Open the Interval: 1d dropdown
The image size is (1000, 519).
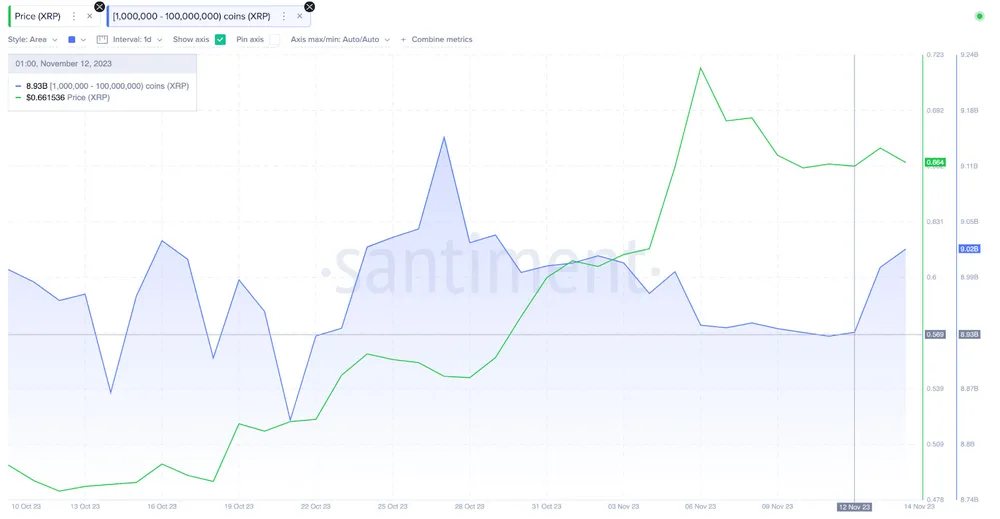[138, 40]
